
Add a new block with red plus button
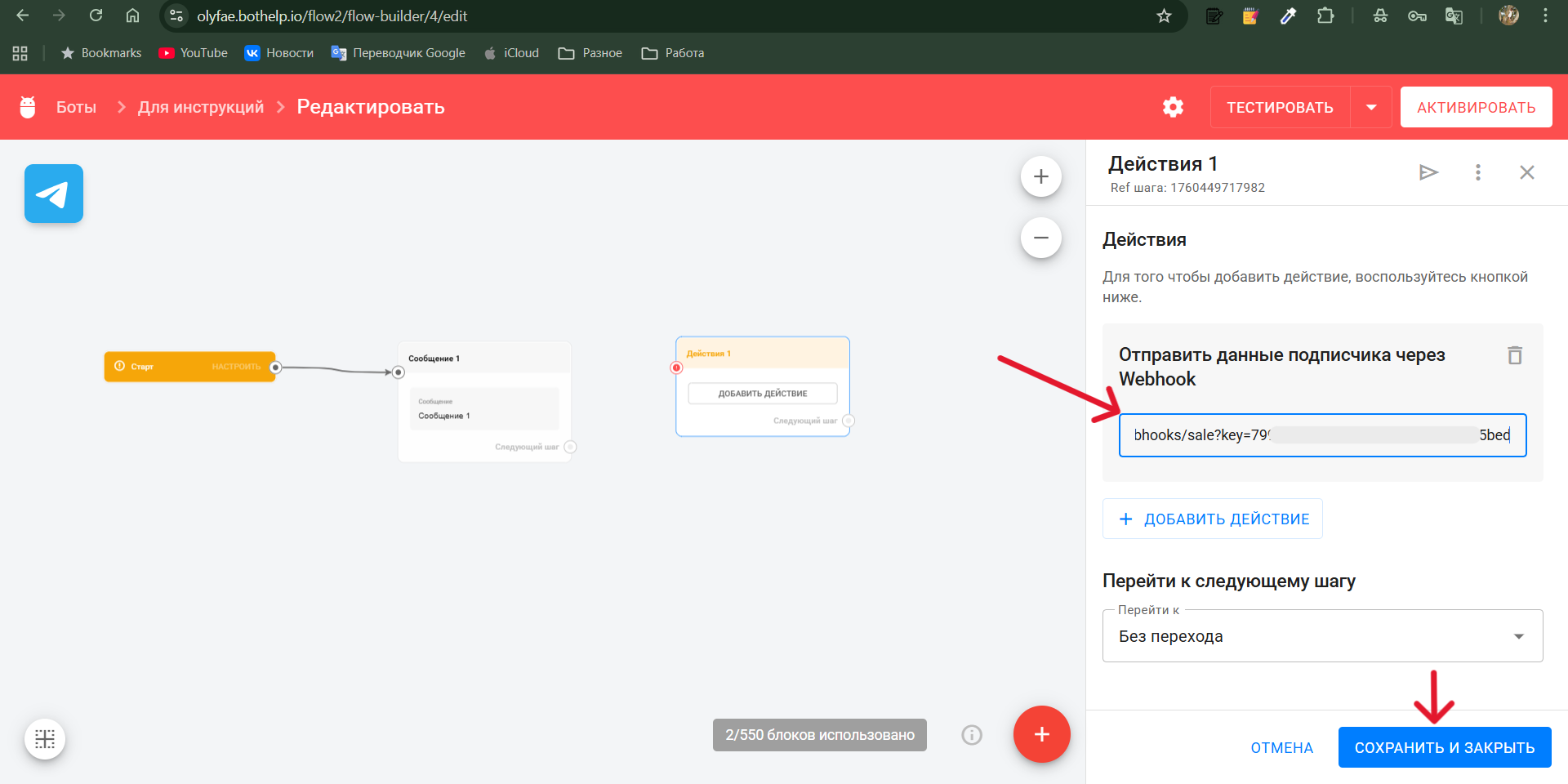[1041, 734]
